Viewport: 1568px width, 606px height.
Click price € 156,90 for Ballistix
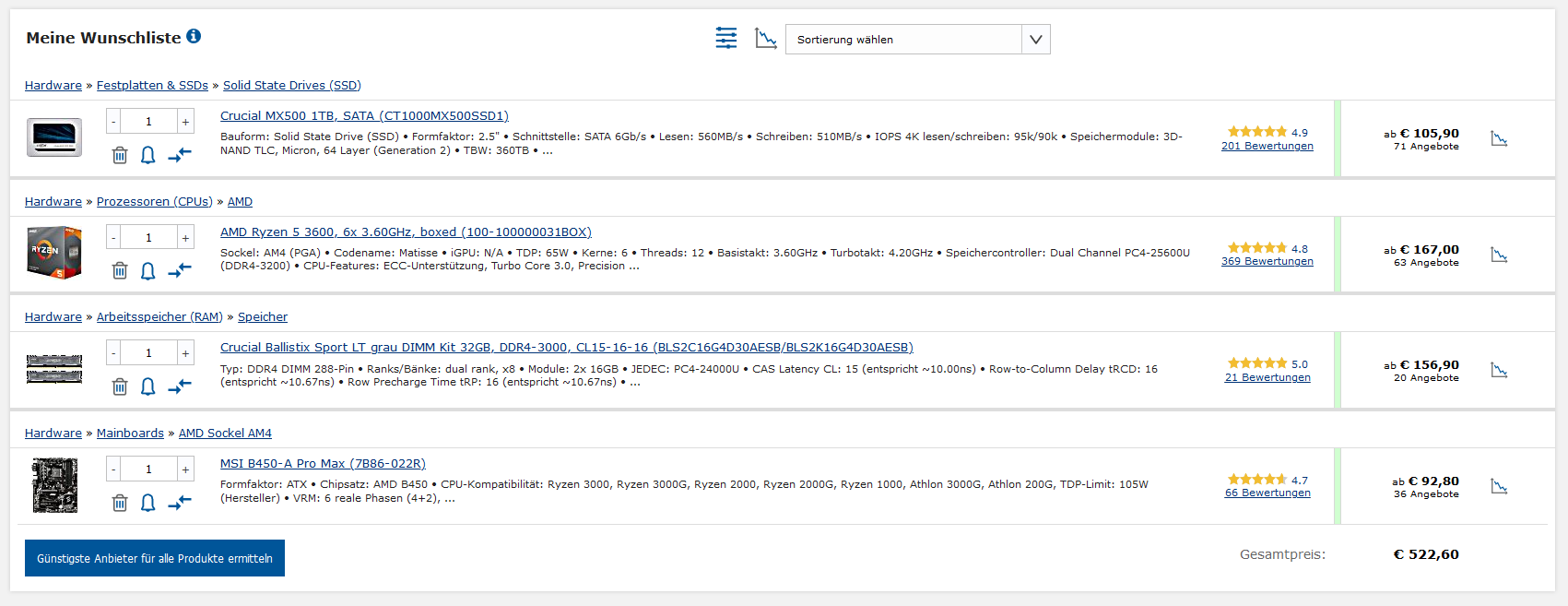coord(1429,365)
